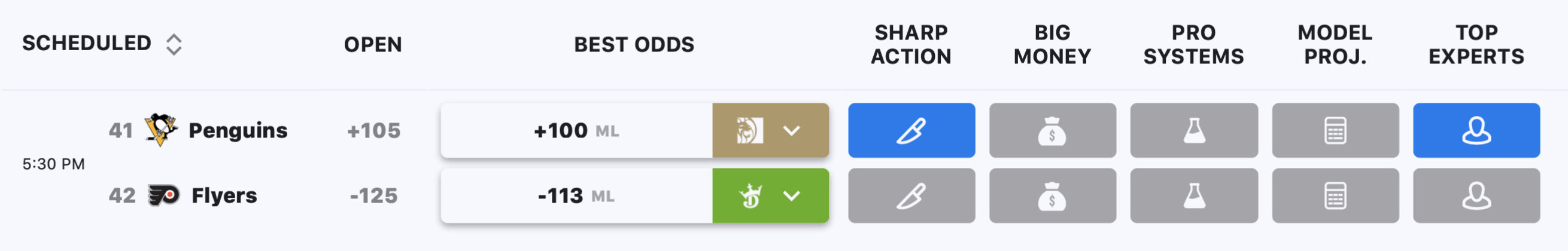Open Penguins Pro Systems flask icon
Image resolution: width=1568 pixels, height=251 pixels.
1193,130
